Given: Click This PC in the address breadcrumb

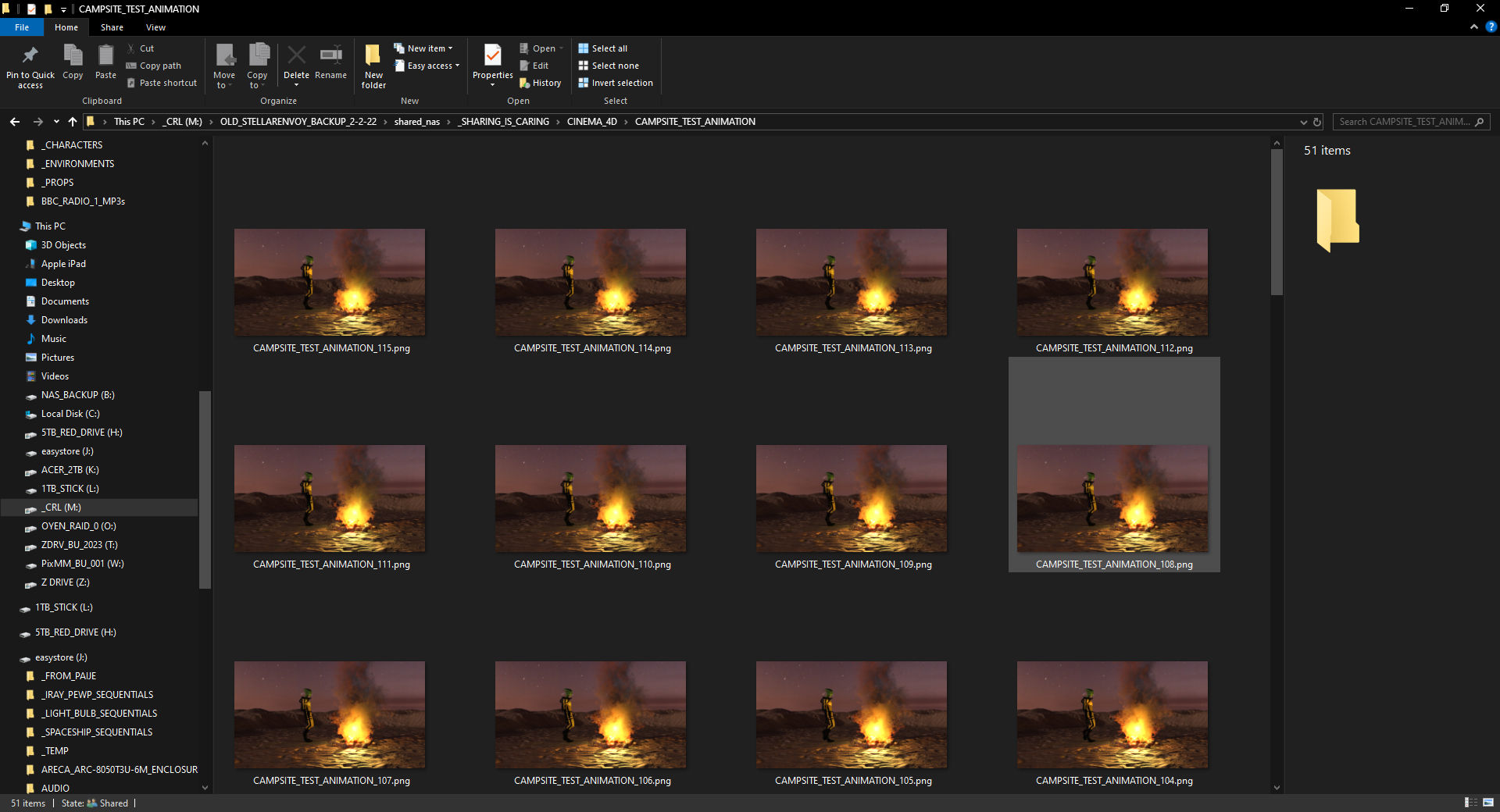Looking at the screenshot, I should coord(129,122).
